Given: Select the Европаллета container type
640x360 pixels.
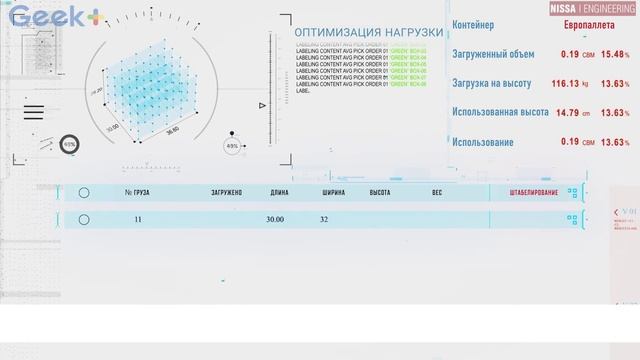Looking at the screenshot, I should pos(589,25).
